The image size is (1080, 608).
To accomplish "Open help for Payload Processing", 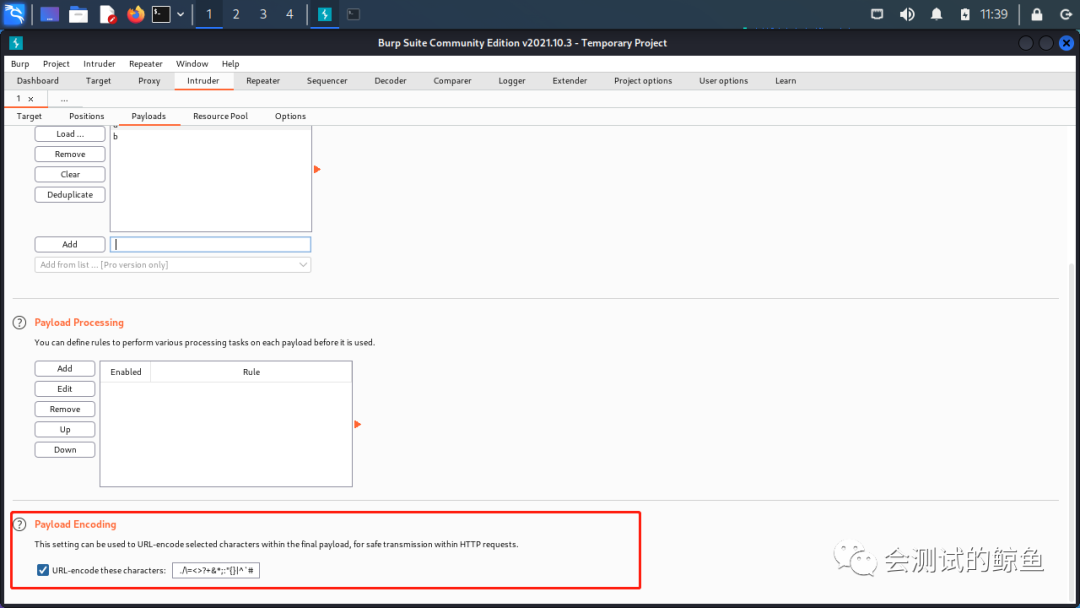I will pos(19,322).
